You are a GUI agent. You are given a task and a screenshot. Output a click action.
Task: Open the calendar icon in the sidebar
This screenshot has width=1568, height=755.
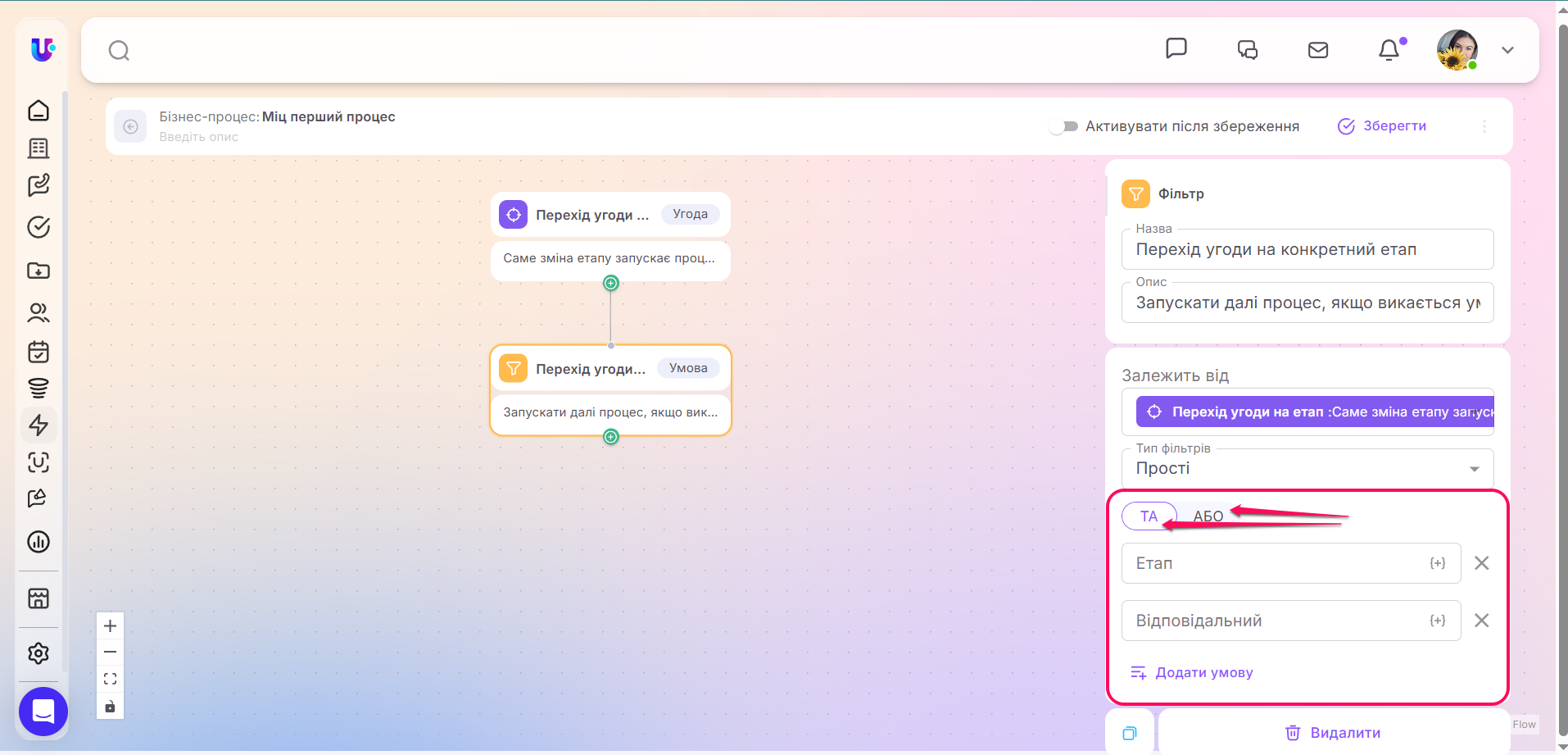click(x=39, y=352)
